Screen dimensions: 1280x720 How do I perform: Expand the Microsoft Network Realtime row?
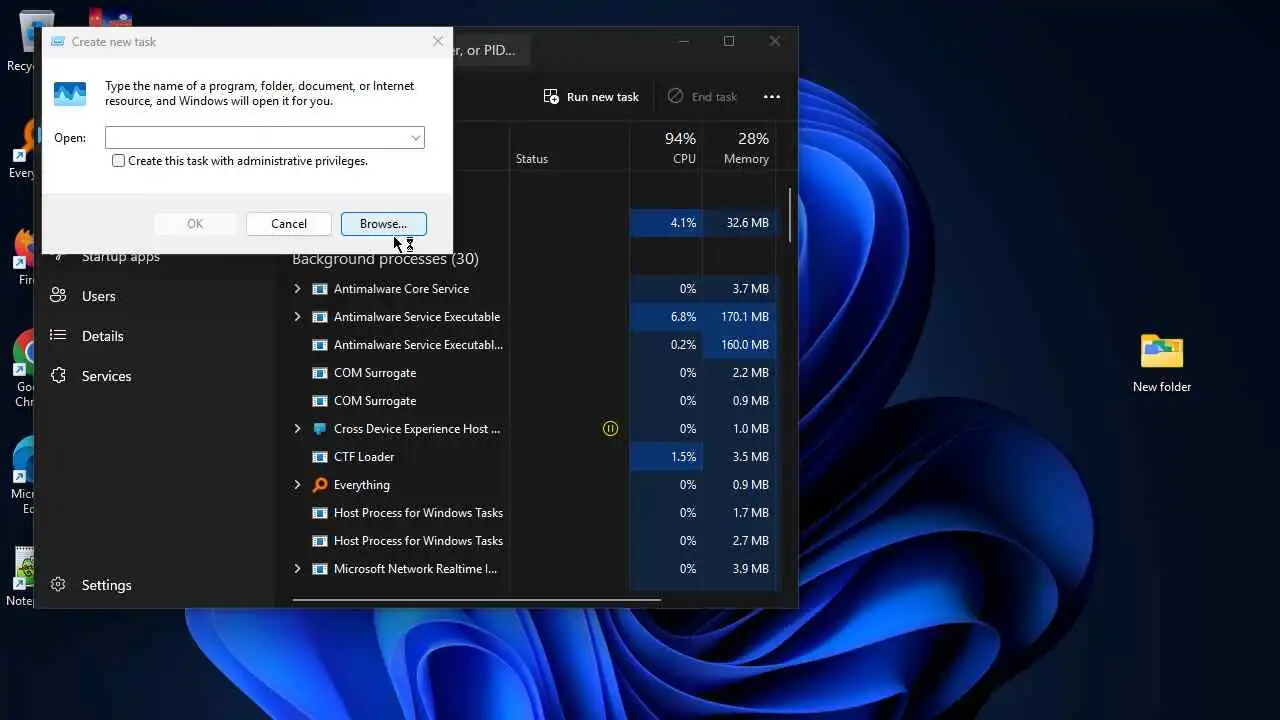click(297, 569)
